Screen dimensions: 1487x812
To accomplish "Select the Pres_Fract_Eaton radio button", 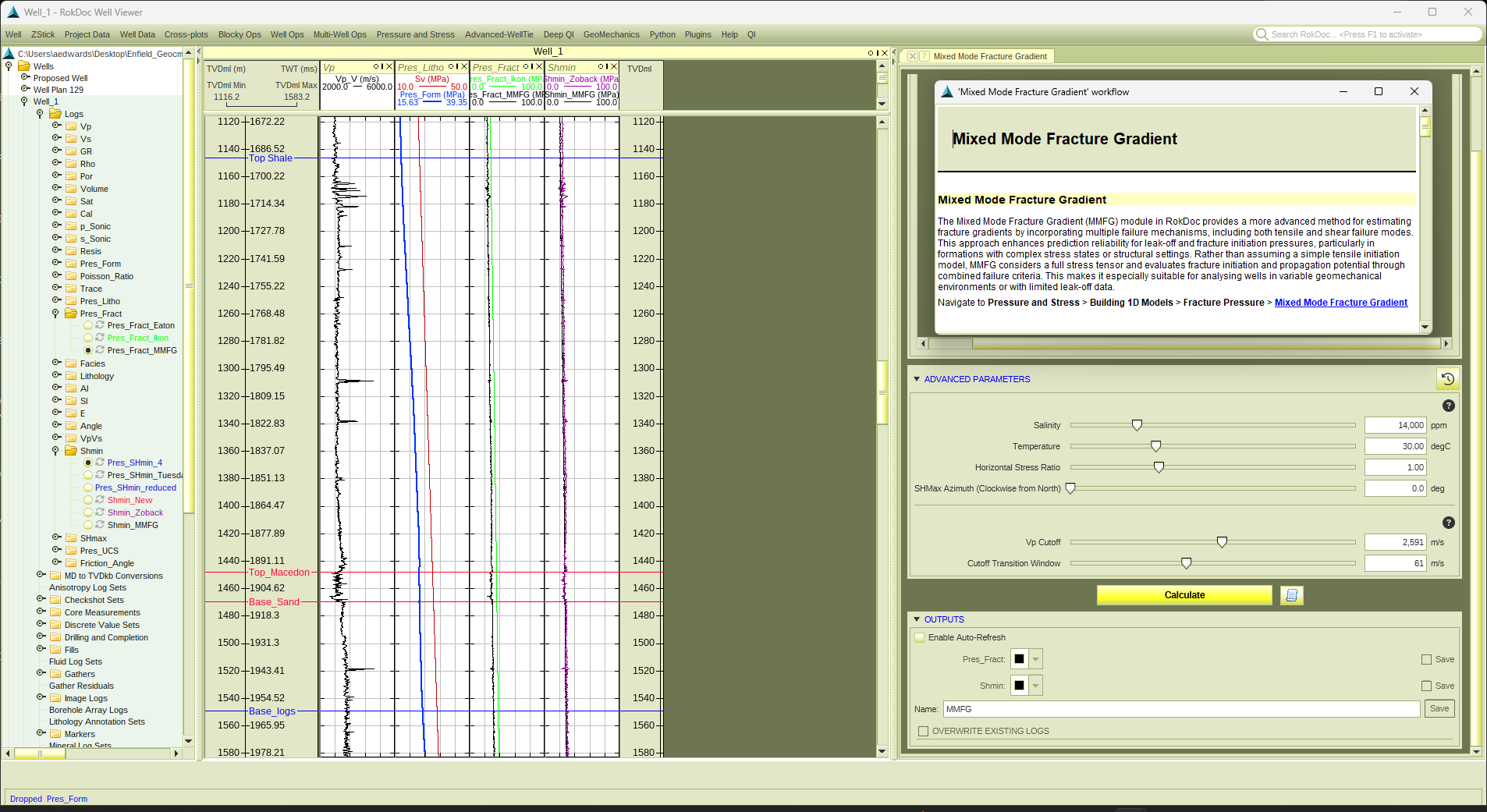I will [x=88, y=325].
